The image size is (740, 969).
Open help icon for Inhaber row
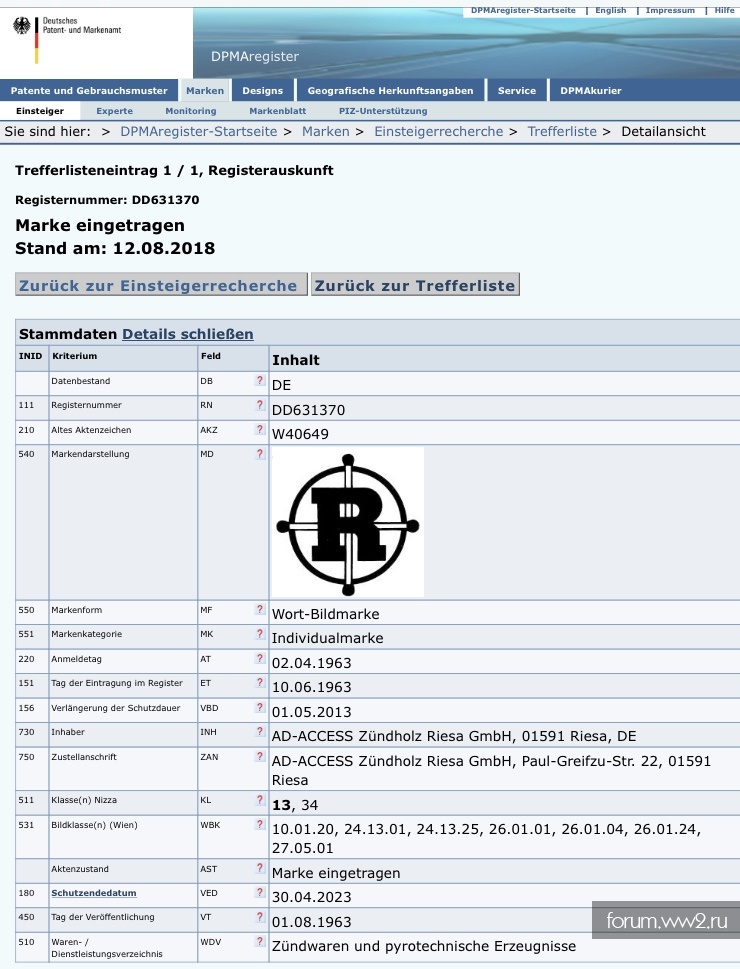point(260,732)
